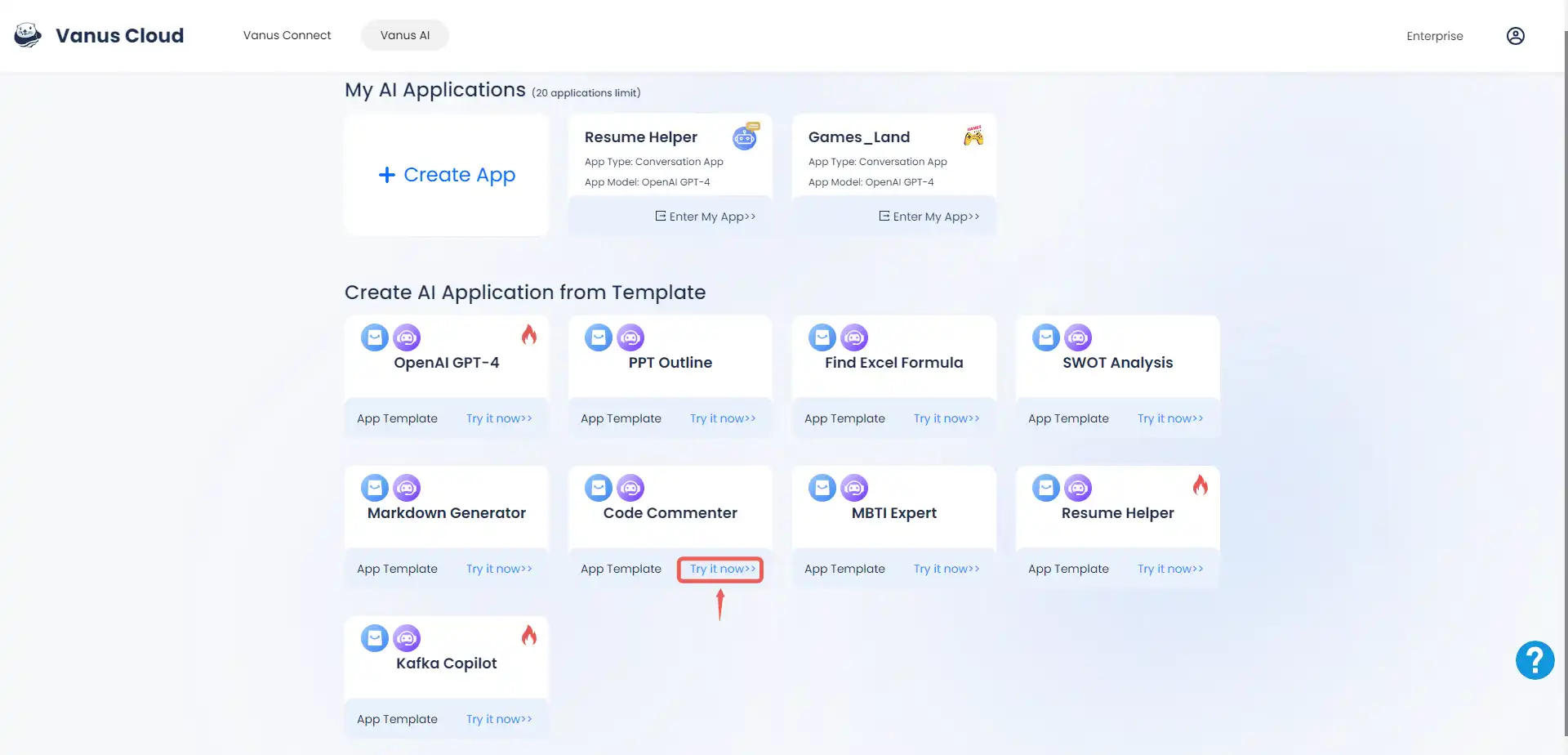1568x755 pixels.
Task: Click the flame icon on OpenAI GPT-4 template
Action: 529,334
